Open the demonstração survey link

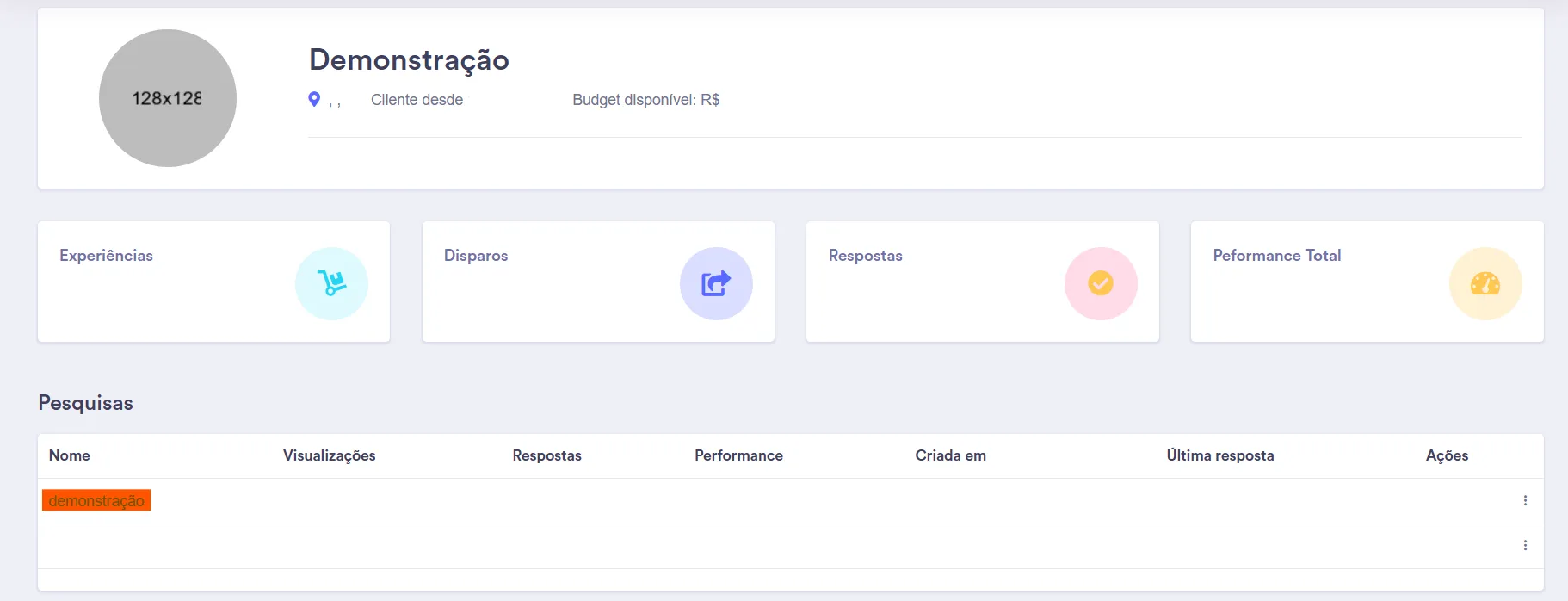point(96,500)
